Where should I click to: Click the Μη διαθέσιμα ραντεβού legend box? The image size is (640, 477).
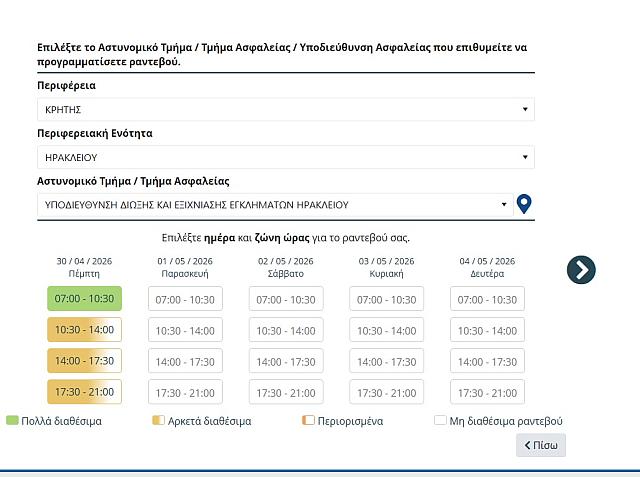point(440,421)
